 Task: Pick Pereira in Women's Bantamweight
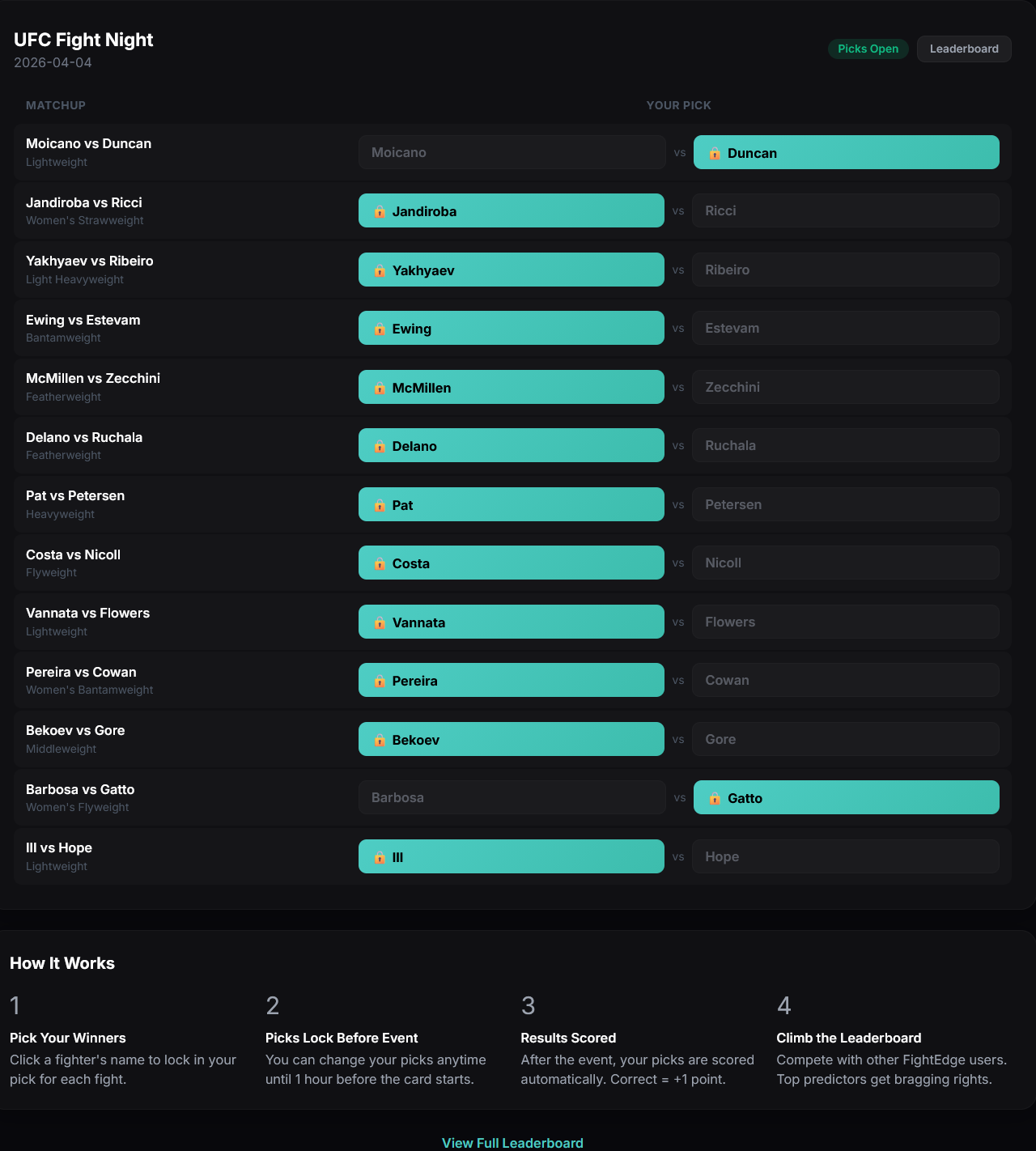(x=512, y=680)
